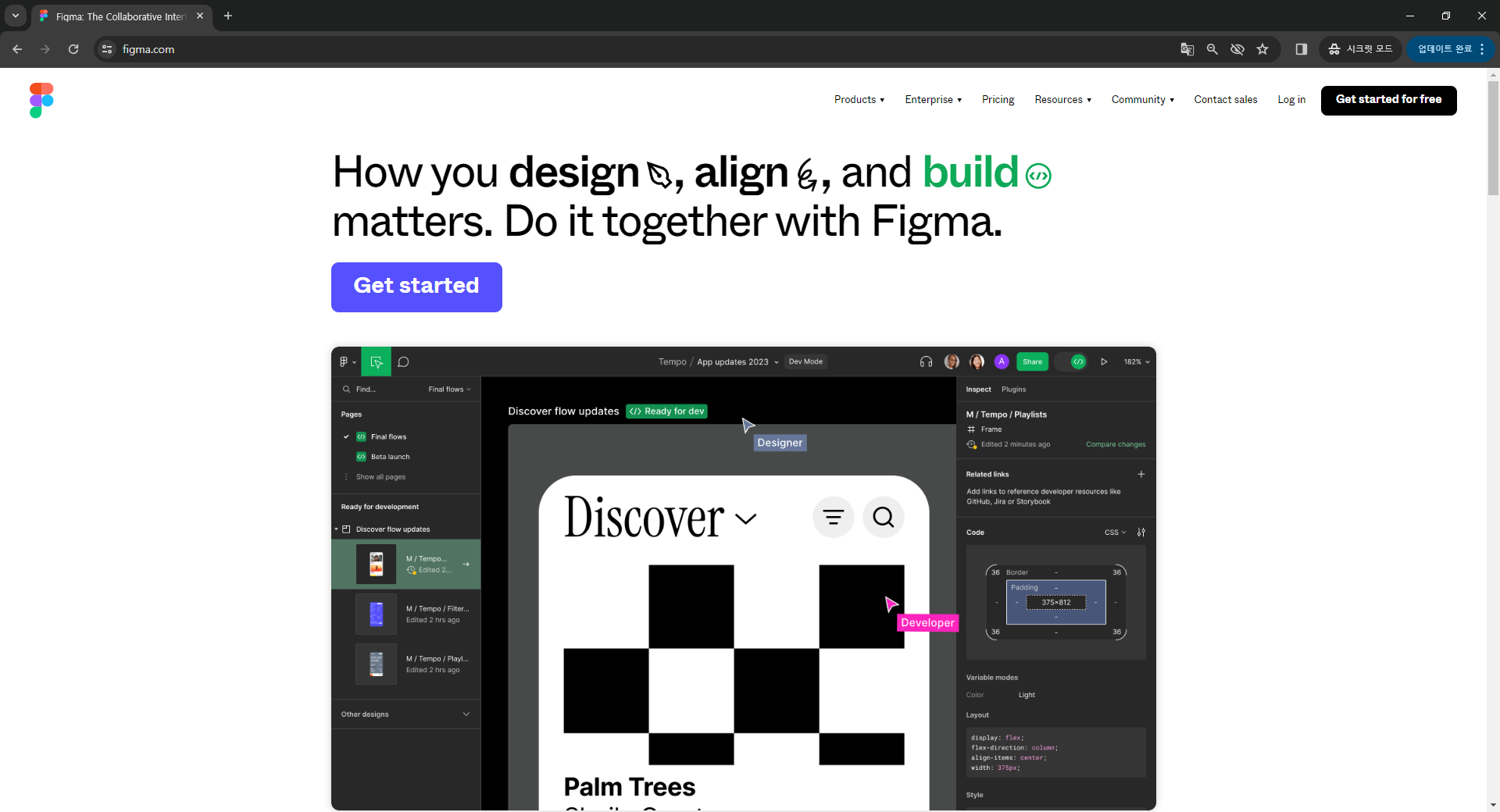
Task: Select the M / Tempo Playlists thumbnail edited 2 minutes ago
Action: (376, 564)
